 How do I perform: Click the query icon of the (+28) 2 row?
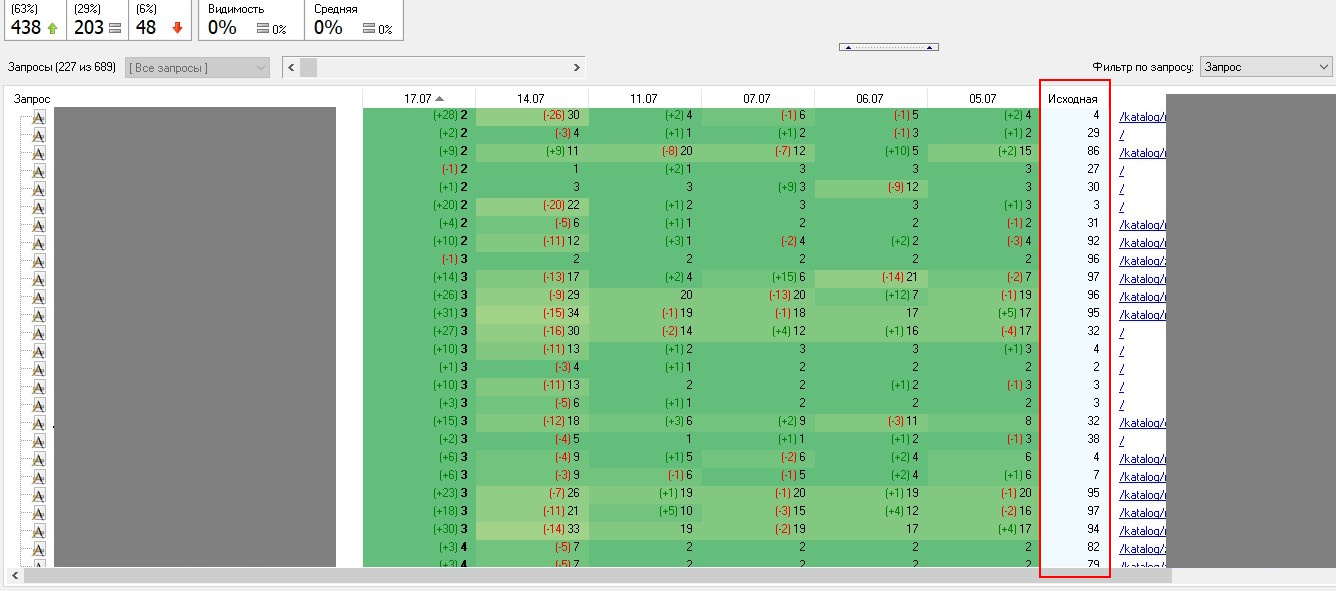39,116
